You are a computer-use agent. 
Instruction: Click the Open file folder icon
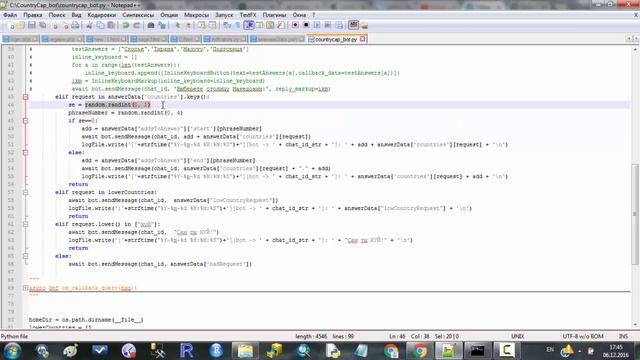[20, 25]
